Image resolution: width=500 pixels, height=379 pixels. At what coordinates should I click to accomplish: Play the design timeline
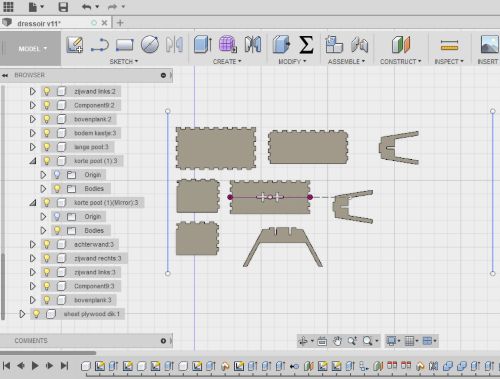click(x=35, y=366)
